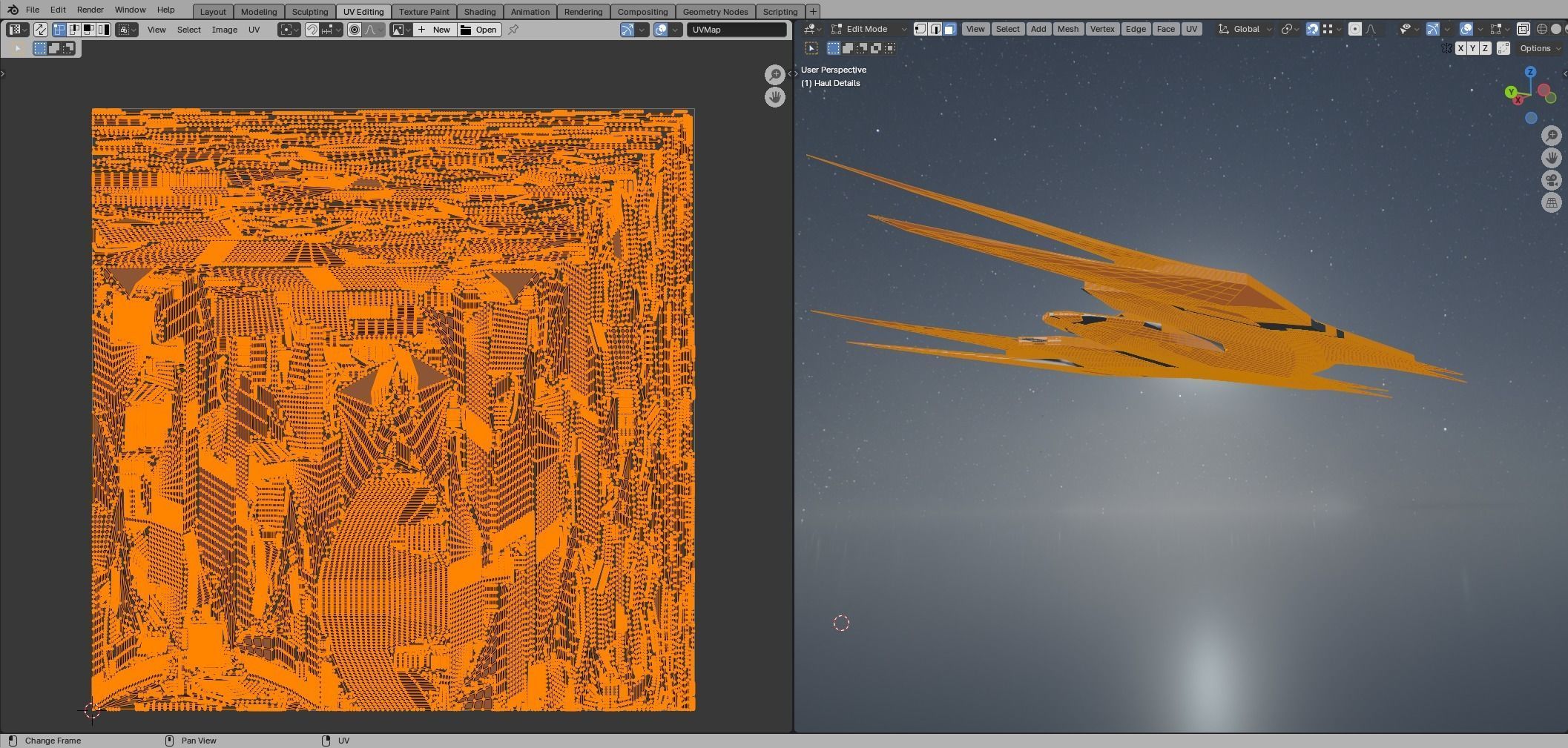Select UV island selection mode
The width and height of the screenshot is (1568, 748).
[103, 30]
